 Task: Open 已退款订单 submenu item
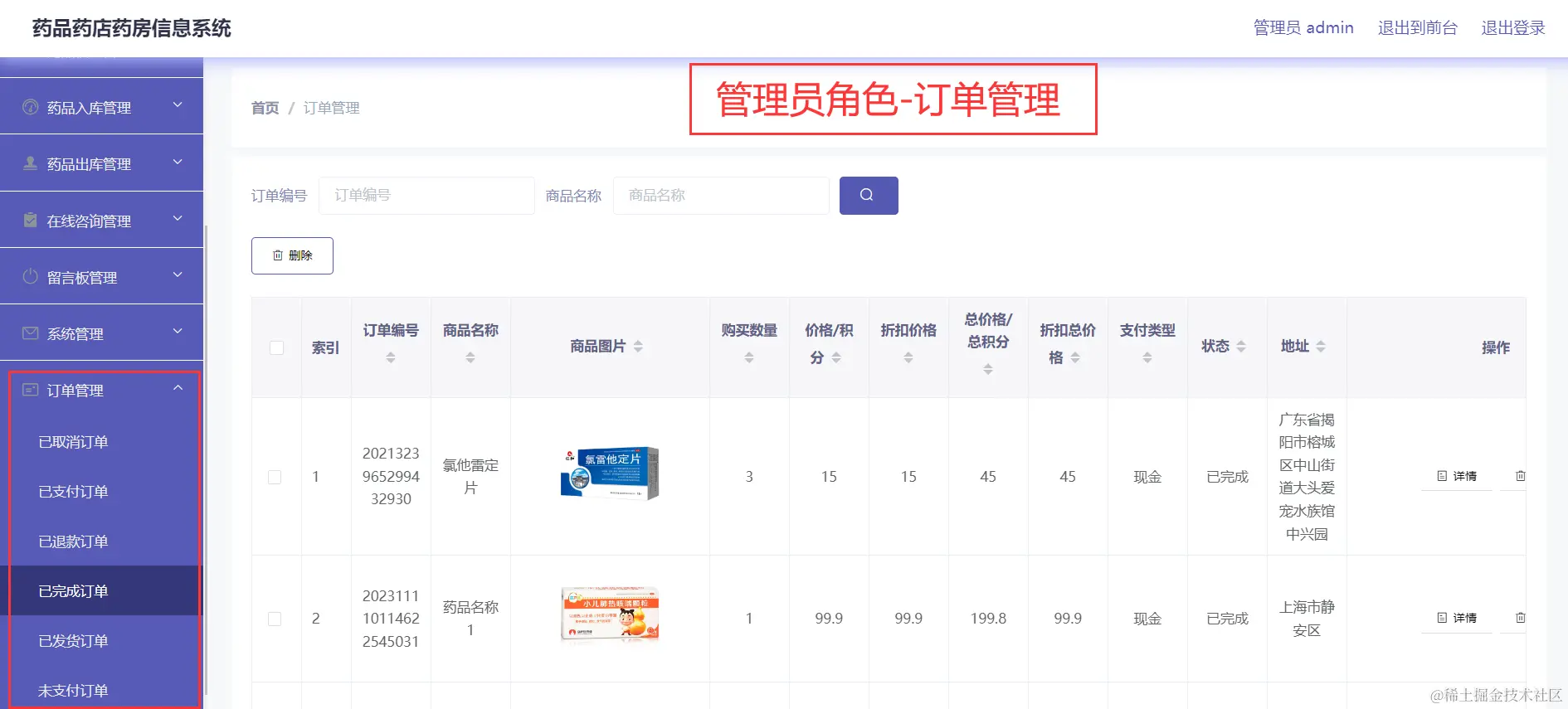[101, 541]
